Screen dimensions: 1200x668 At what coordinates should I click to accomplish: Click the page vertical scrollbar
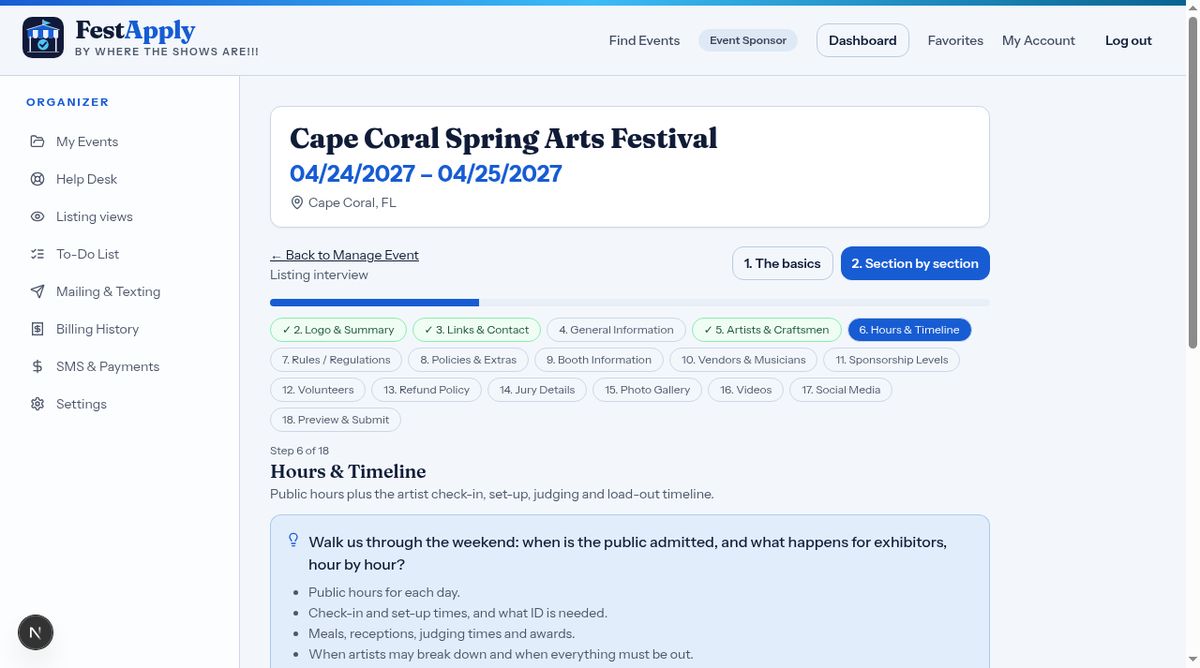(x=1192, y=180)
